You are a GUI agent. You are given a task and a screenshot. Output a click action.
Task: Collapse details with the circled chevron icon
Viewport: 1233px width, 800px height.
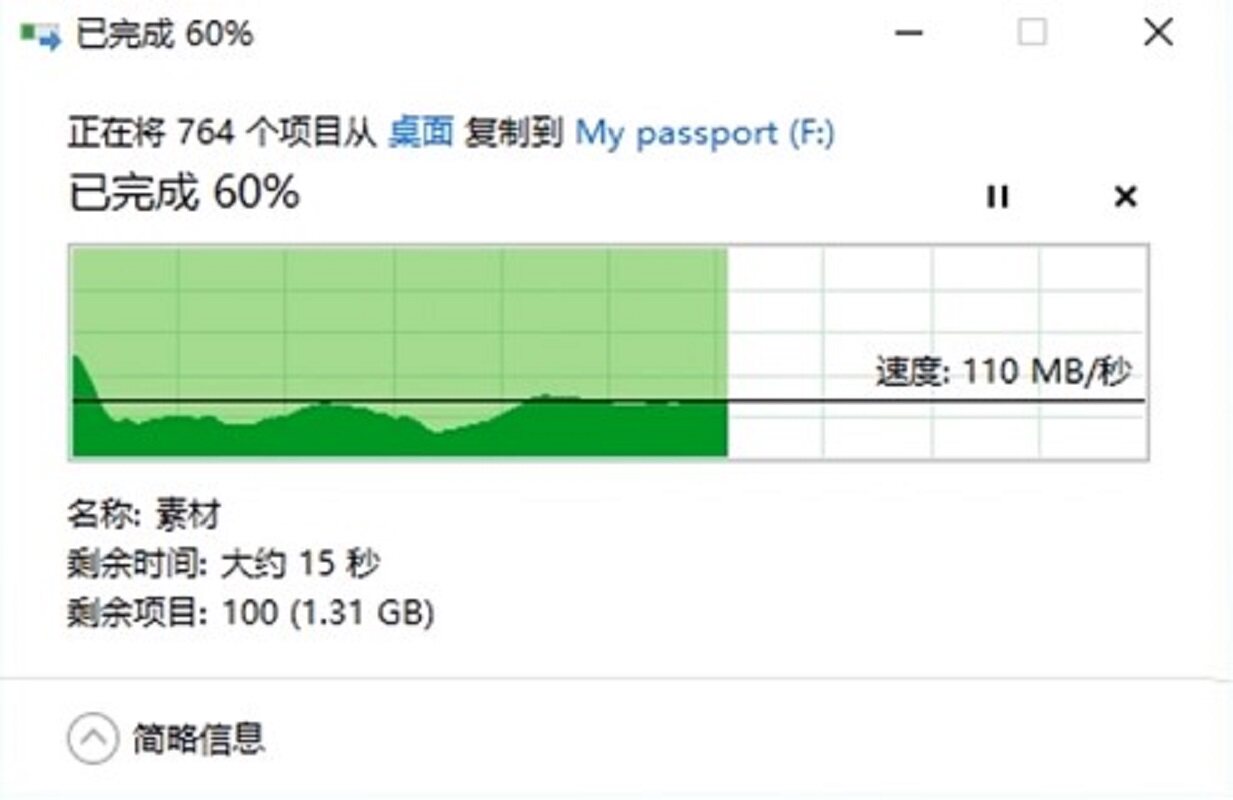point(92,739)
